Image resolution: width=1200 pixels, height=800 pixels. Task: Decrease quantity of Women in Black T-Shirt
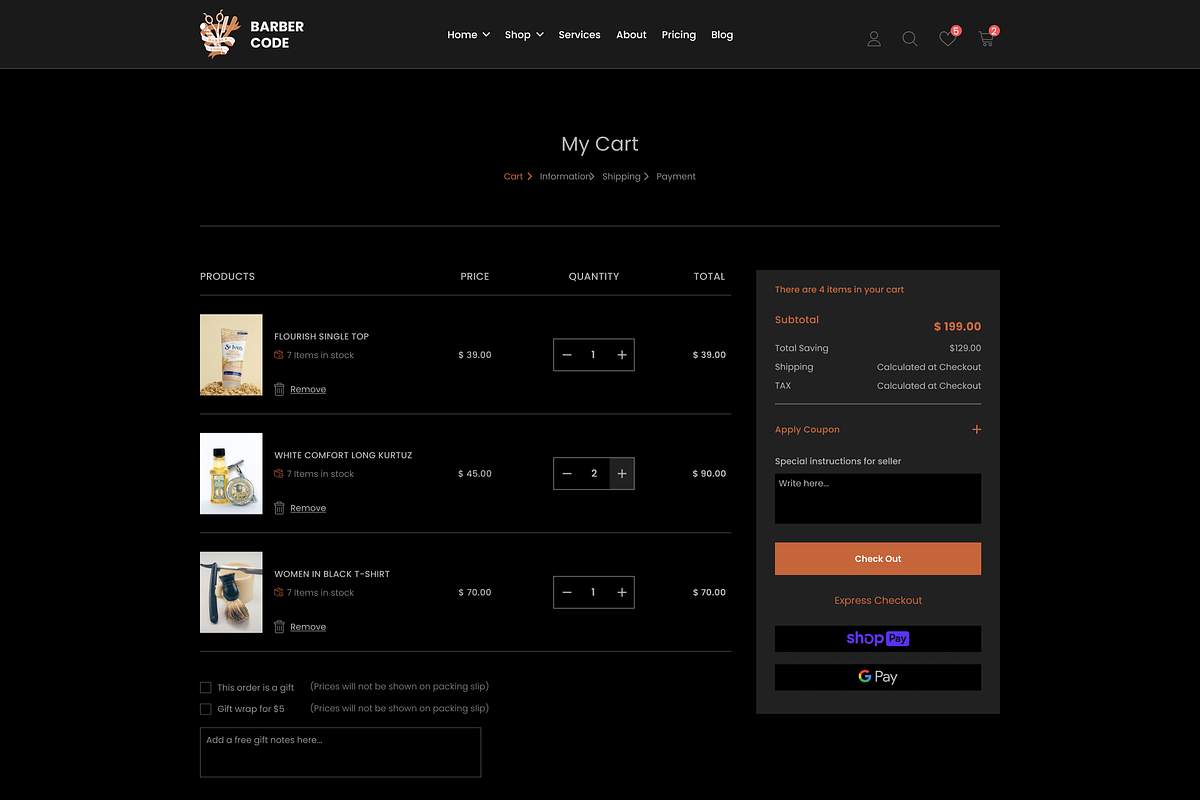(567, 593)
